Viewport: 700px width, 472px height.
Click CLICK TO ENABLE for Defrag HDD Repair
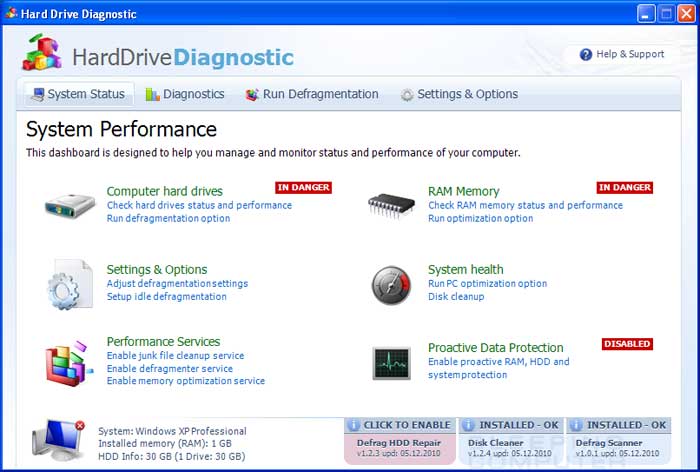400,425
